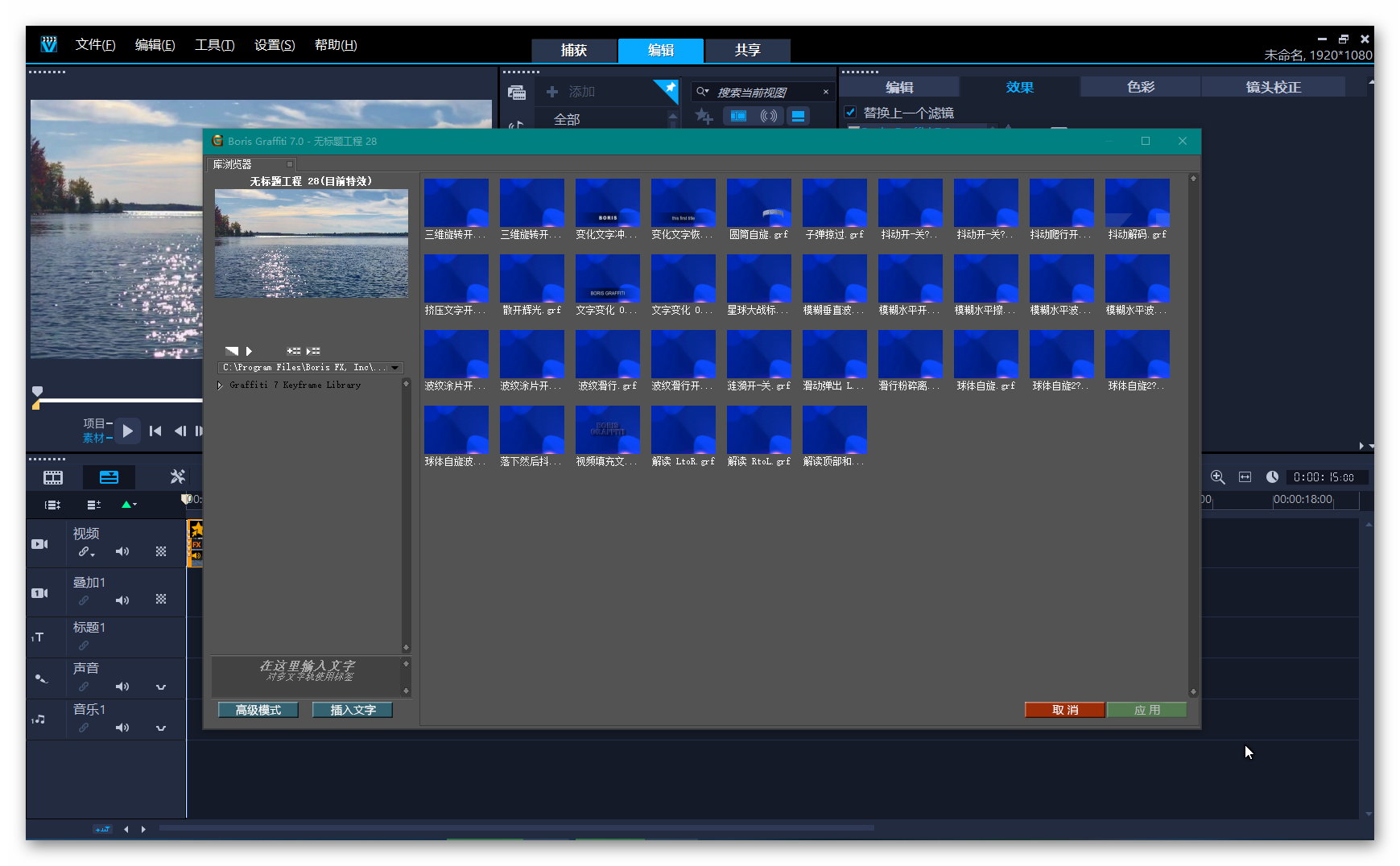1400x866 pixels.
Task: Click the 高级模式 button
Action: click(x=258, y=710)
